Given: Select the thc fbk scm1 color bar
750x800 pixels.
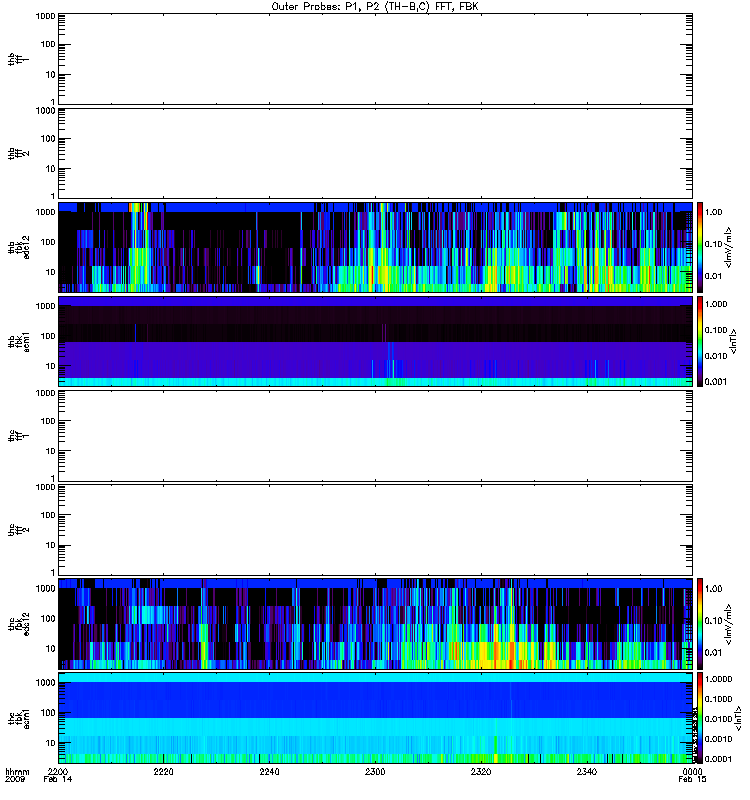Looking at the screenshot, I should (x=700, y=718).
